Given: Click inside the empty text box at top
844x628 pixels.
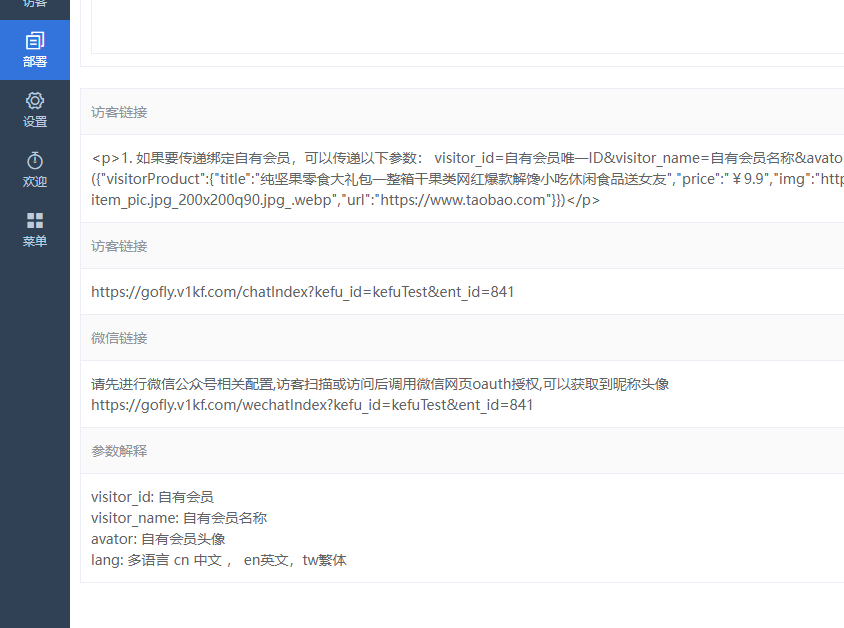Looking at the screenshot, I should coord(467,26).
